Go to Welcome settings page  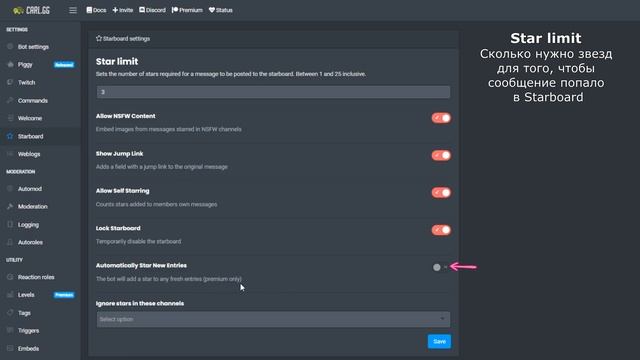coord(30,118)
